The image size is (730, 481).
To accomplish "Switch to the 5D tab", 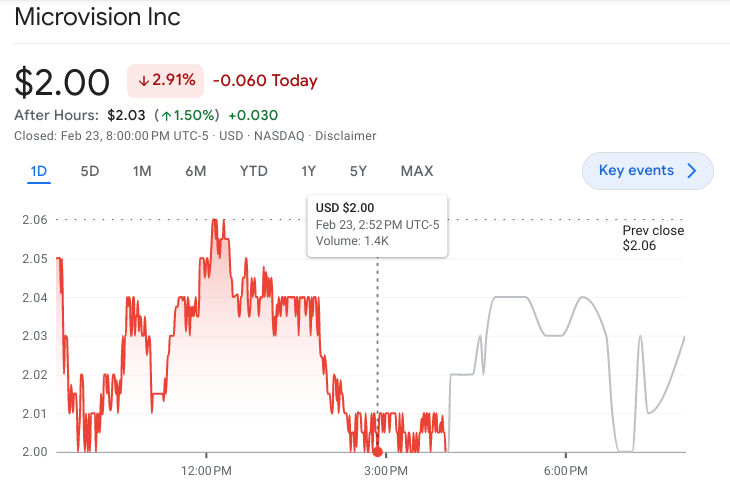I will [90, 171].
